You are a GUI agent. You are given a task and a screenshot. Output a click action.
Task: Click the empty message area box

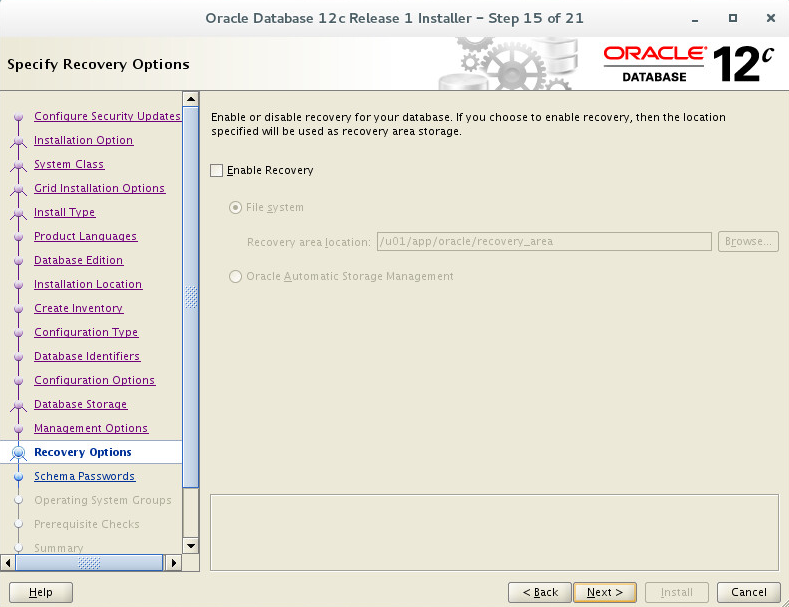pos(494,533)
